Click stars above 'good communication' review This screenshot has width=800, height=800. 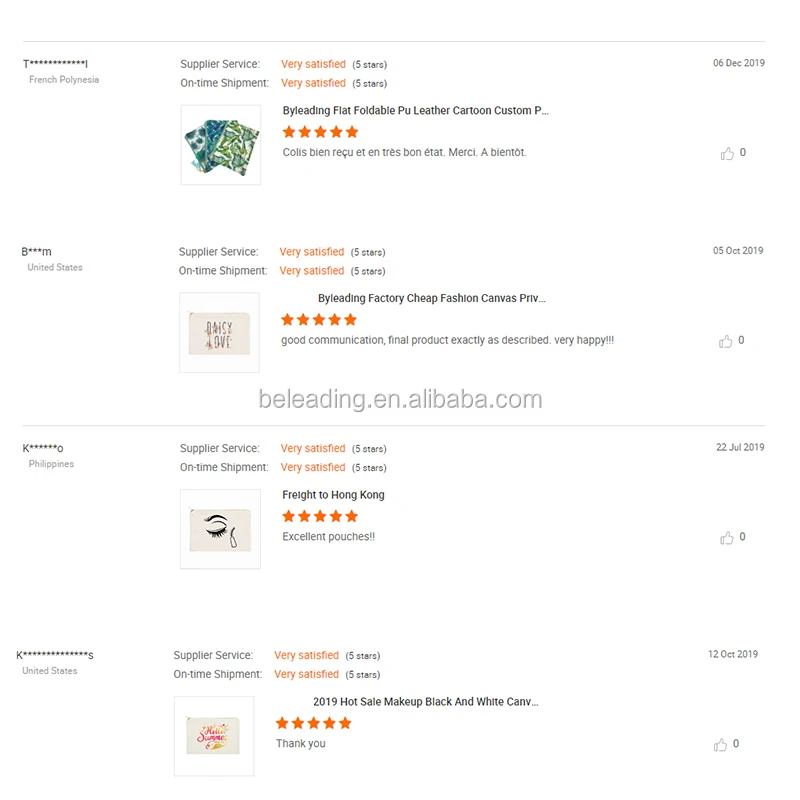coord(319,320)
